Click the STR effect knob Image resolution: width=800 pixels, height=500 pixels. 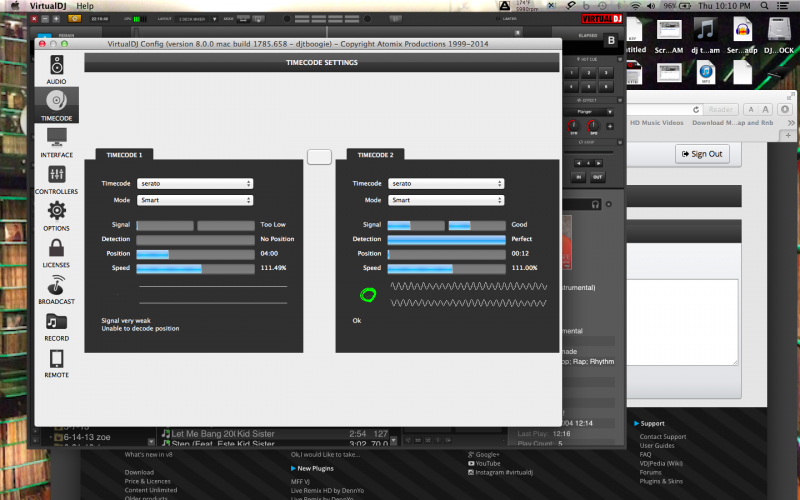click(573, 126)
